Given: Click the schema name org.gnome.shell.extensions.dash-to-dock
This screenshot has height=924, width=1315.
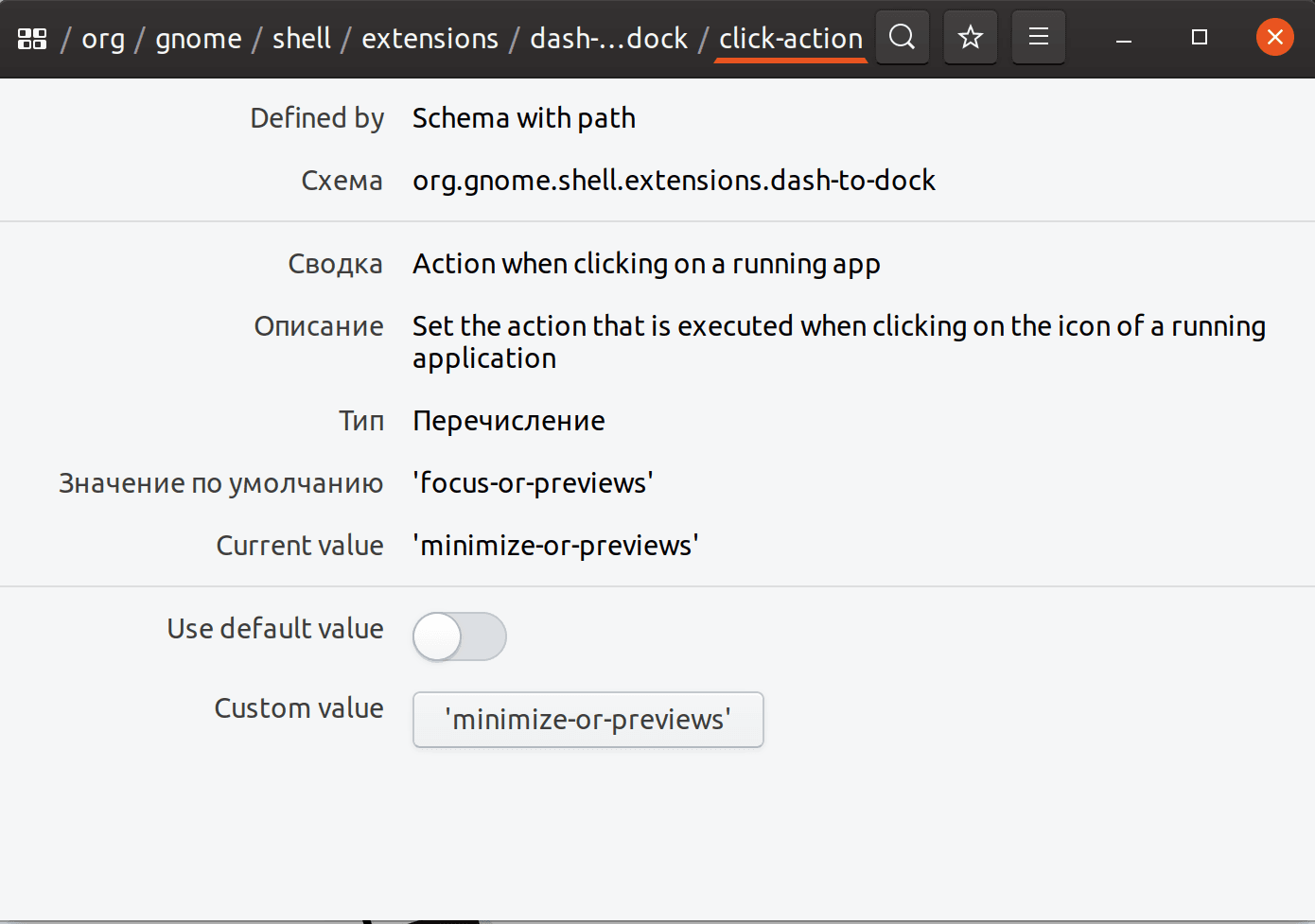Looking at the screenshot, I should pyautogui.click(x=674, y=181).
